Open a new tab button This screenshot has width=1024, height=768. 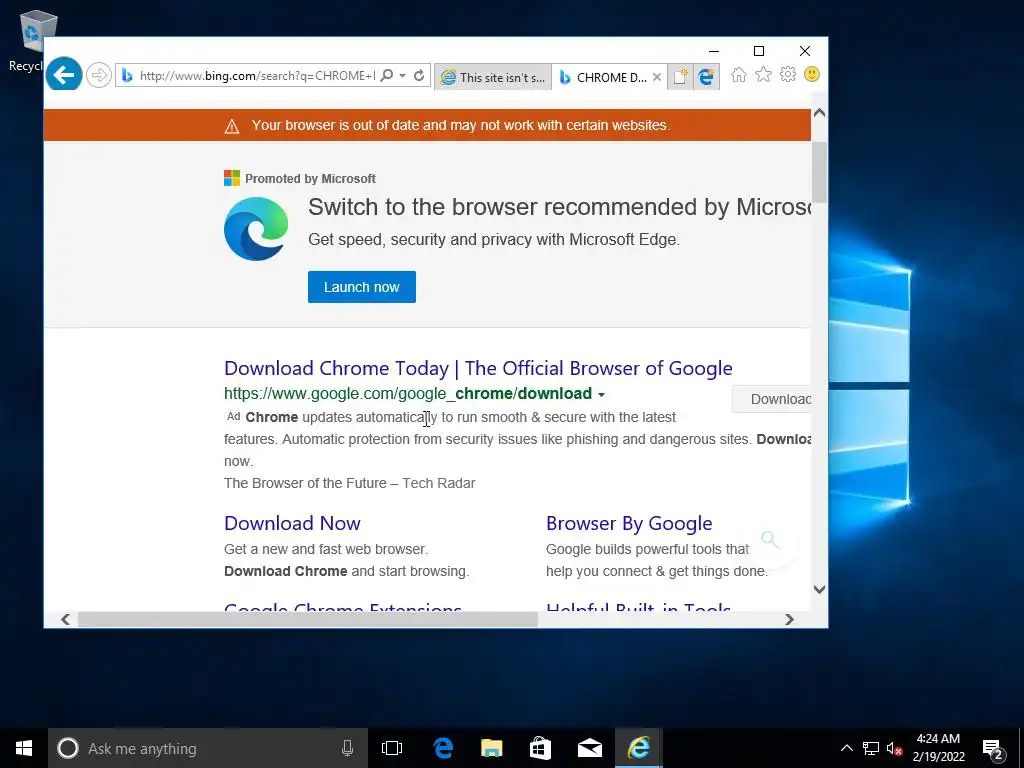click(x=680, y=77)
